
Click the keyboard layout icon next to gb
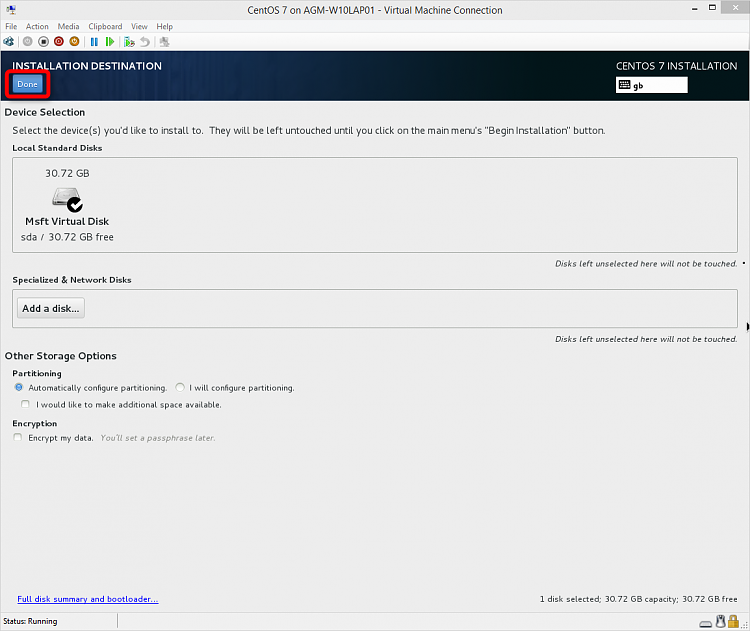[624, 85]
